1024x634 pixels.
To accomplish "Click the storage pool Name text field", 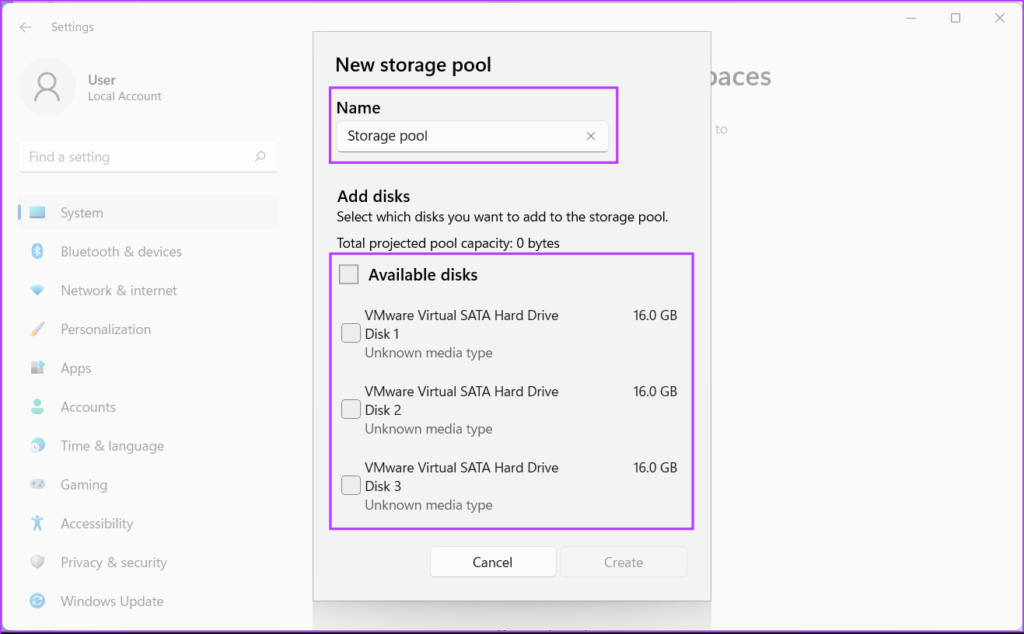I will (460, 136).
